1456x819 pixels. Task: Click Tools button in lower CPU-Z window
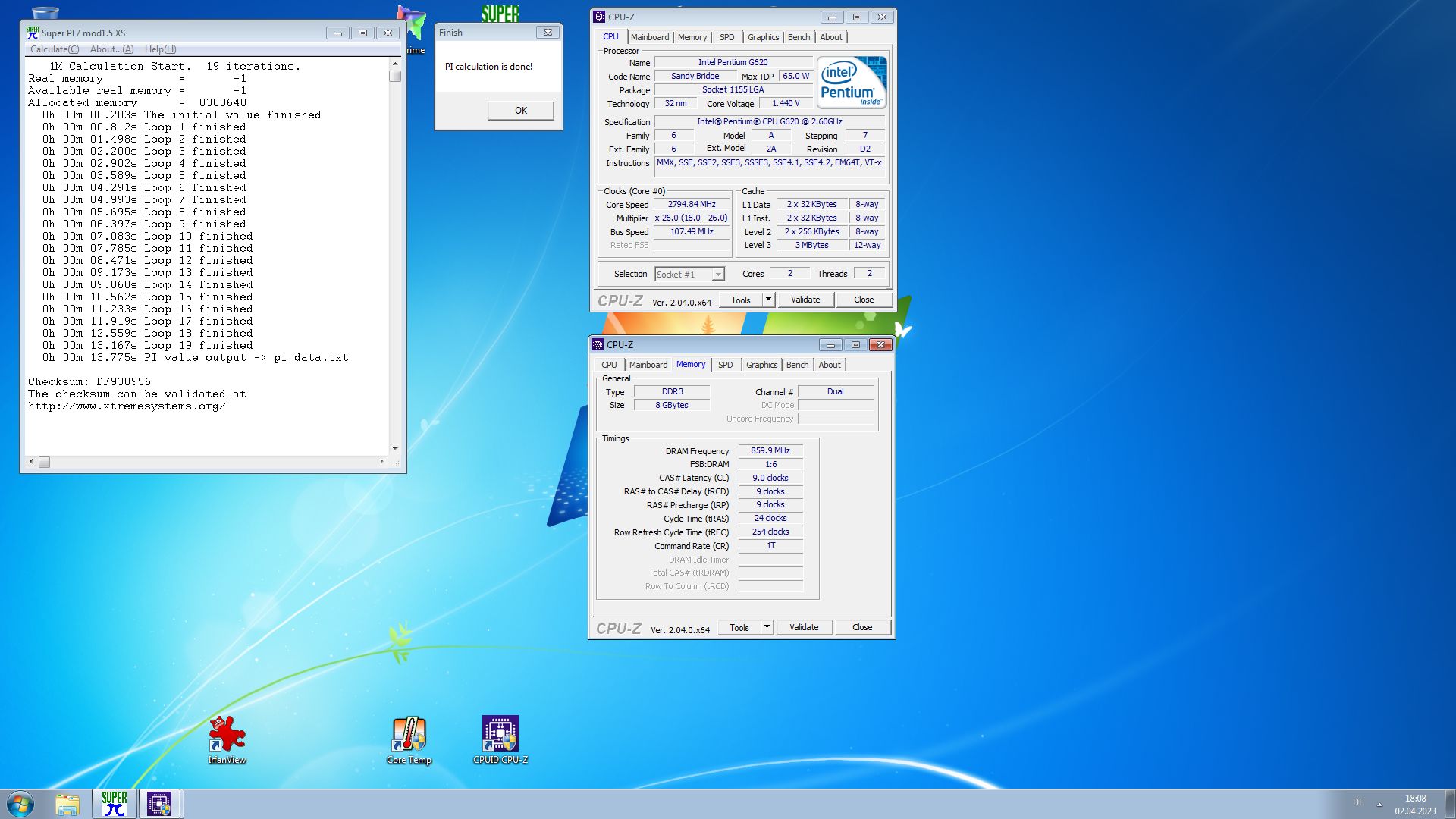point(739,628)
